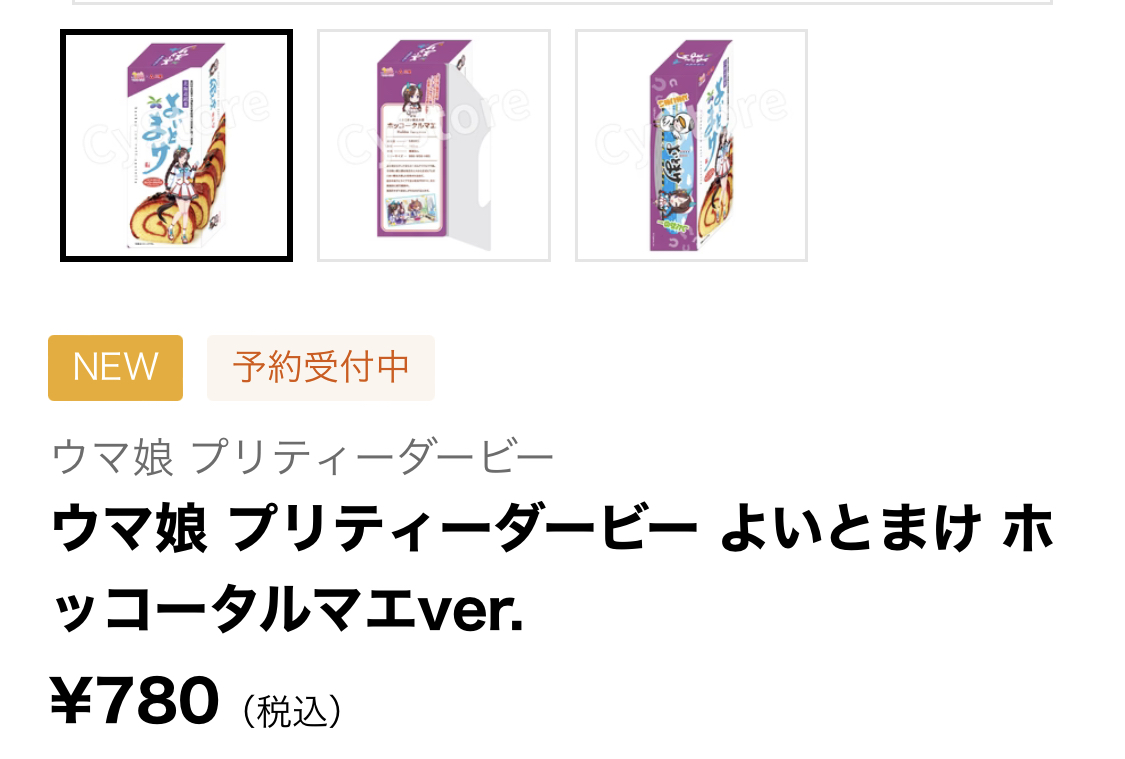The height and width of the screenshot is (759, 1125).
Task: Click the bold product title starting with ウマ娘
Action: pos(552,569)
